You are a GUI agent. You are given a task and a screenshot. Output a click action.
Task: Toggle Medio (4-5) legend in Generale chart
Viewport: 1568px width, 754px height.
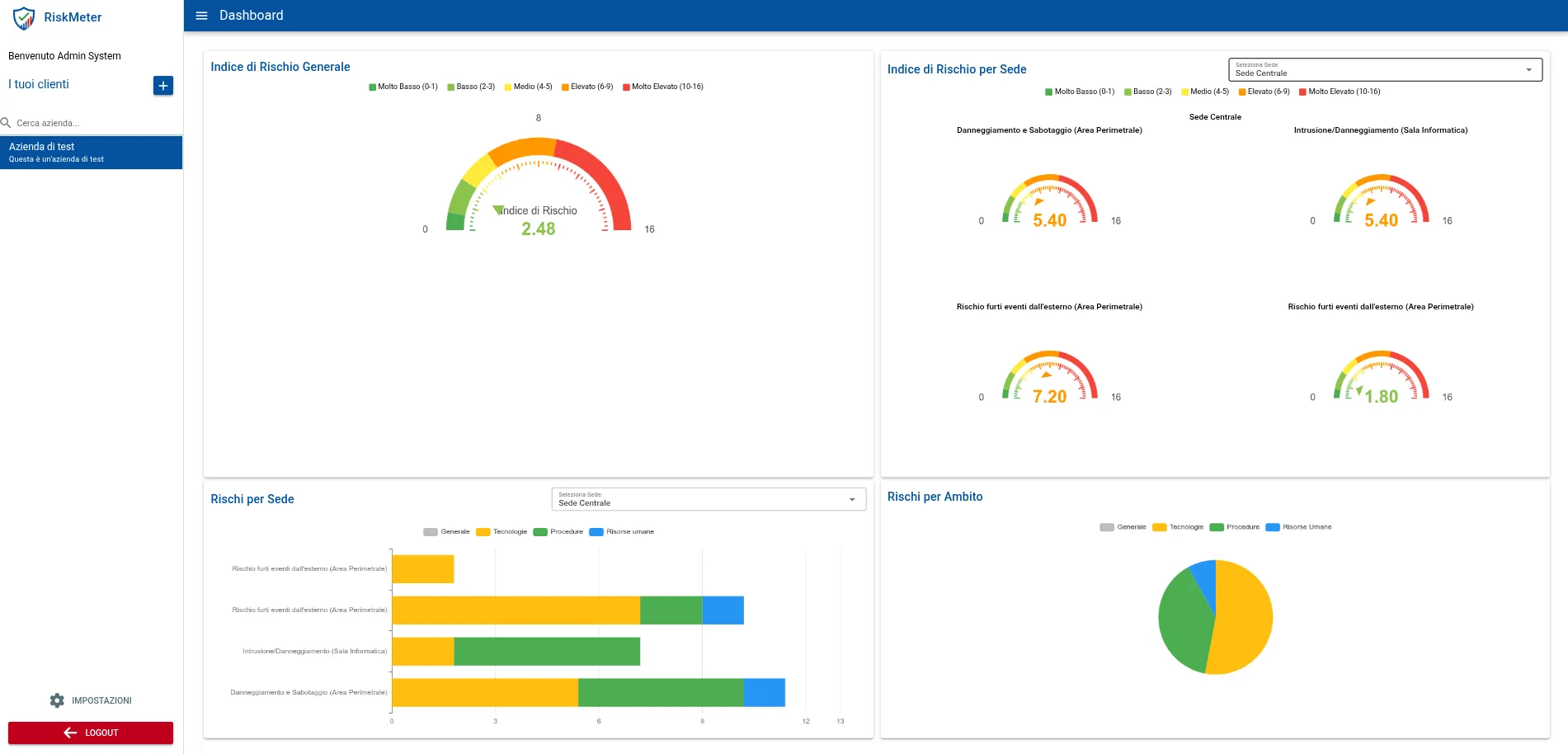[x=528, y=87]
